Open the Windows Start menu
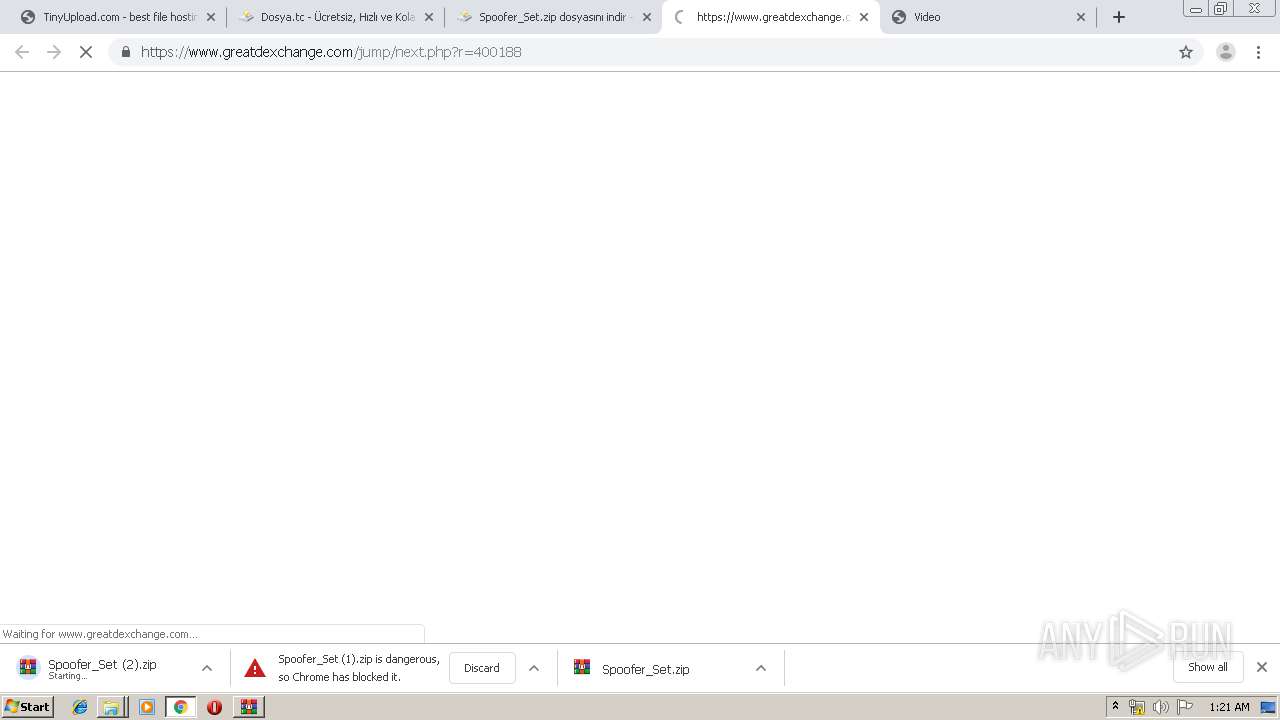The width and height of the screenshot is (1280, 720). 28,707
